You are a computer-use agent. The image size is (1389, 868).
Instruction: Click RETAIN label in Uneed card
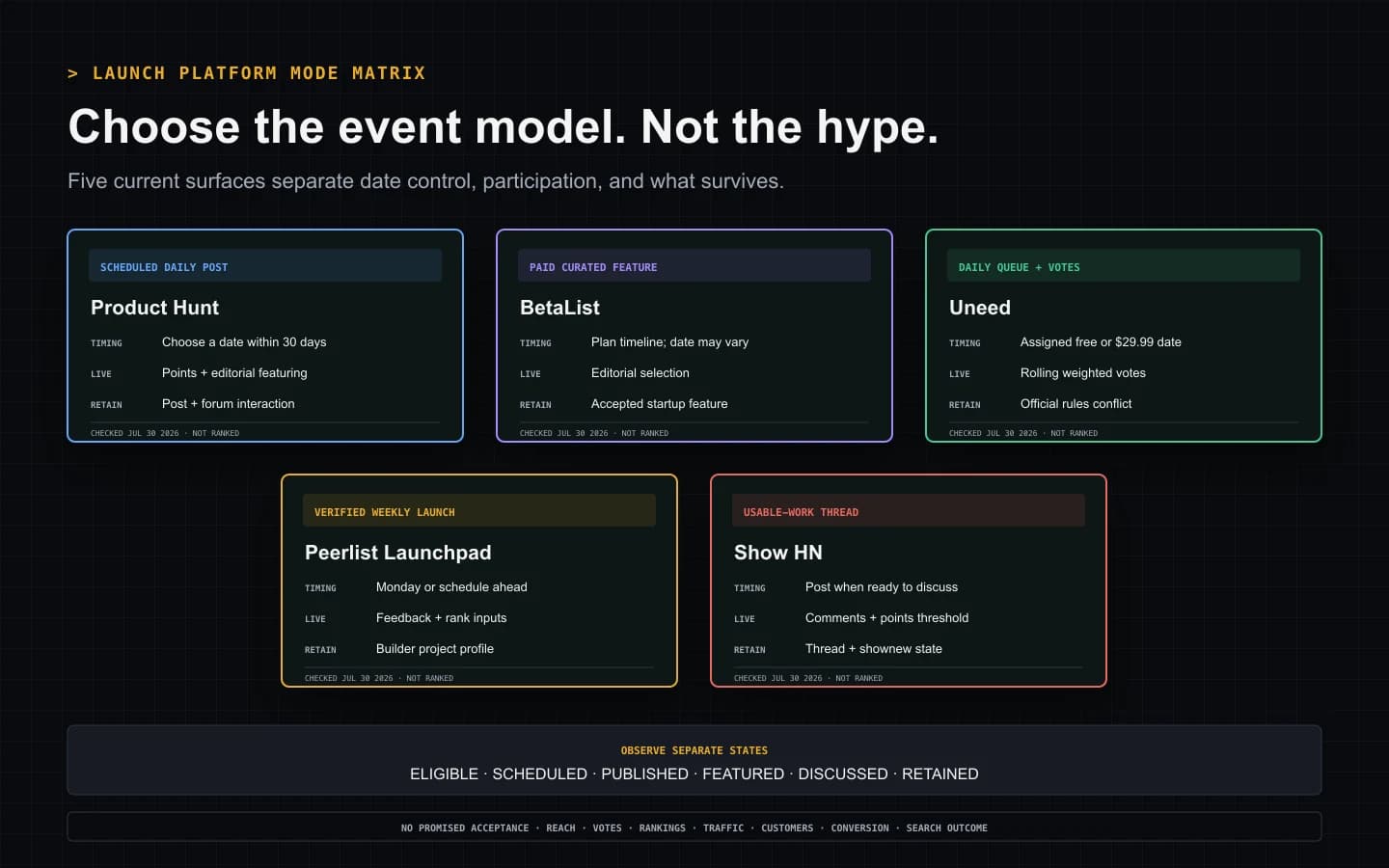coord(965,405)
